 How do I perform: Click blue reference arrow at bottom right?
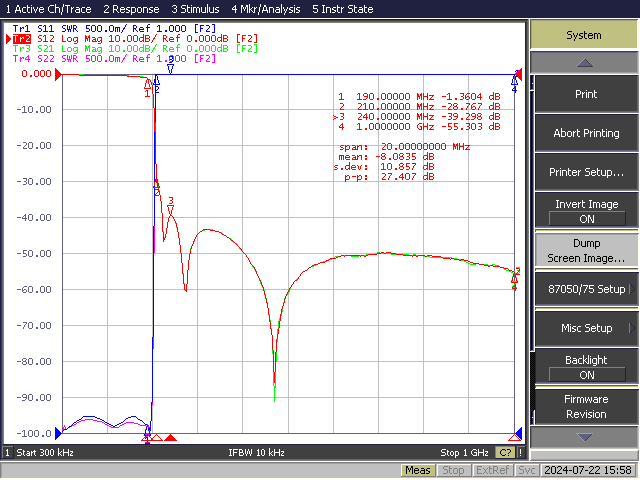click(x=519, y=433)
